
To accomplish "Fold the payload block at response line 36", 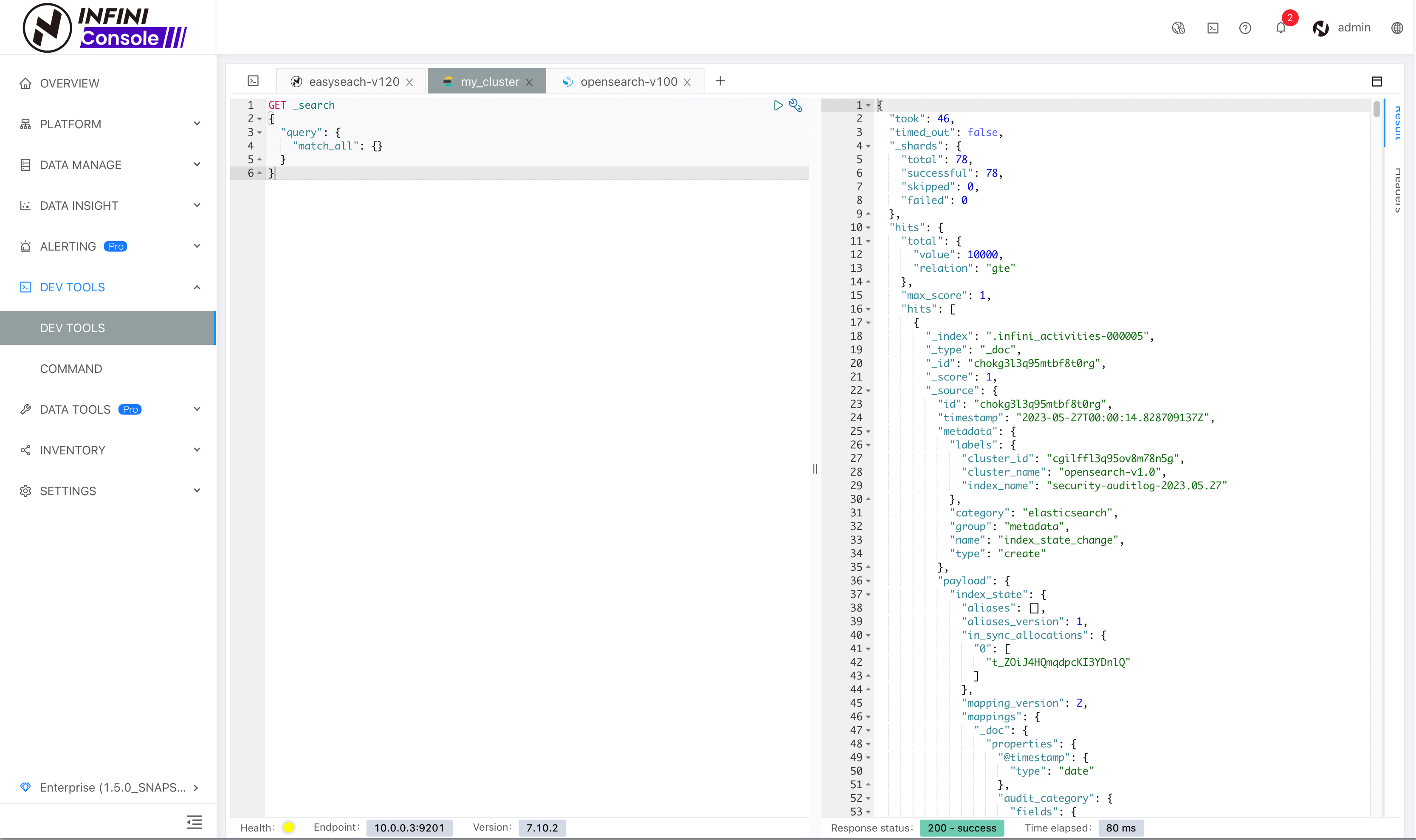I will pos(868,581).
